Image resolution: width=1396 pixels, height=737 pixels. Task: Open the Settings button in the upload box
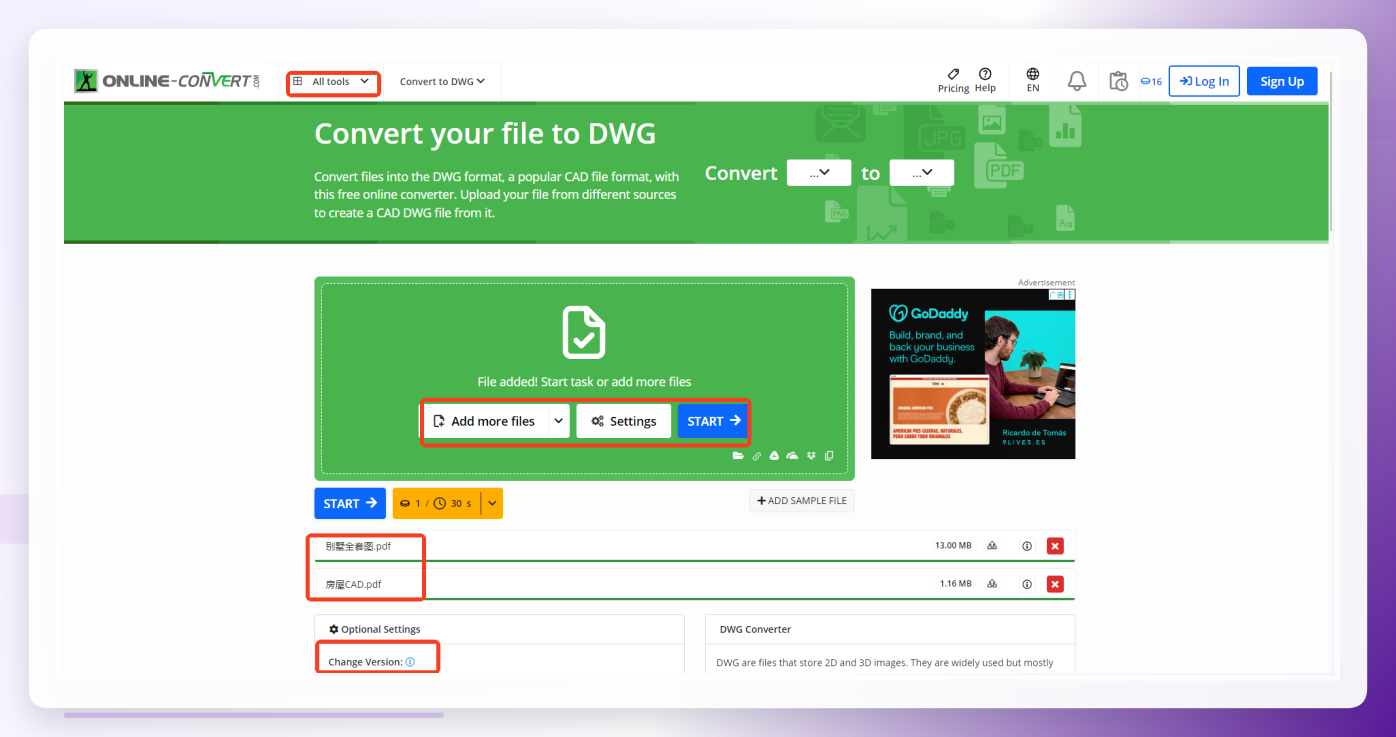(x=623, y=421)
